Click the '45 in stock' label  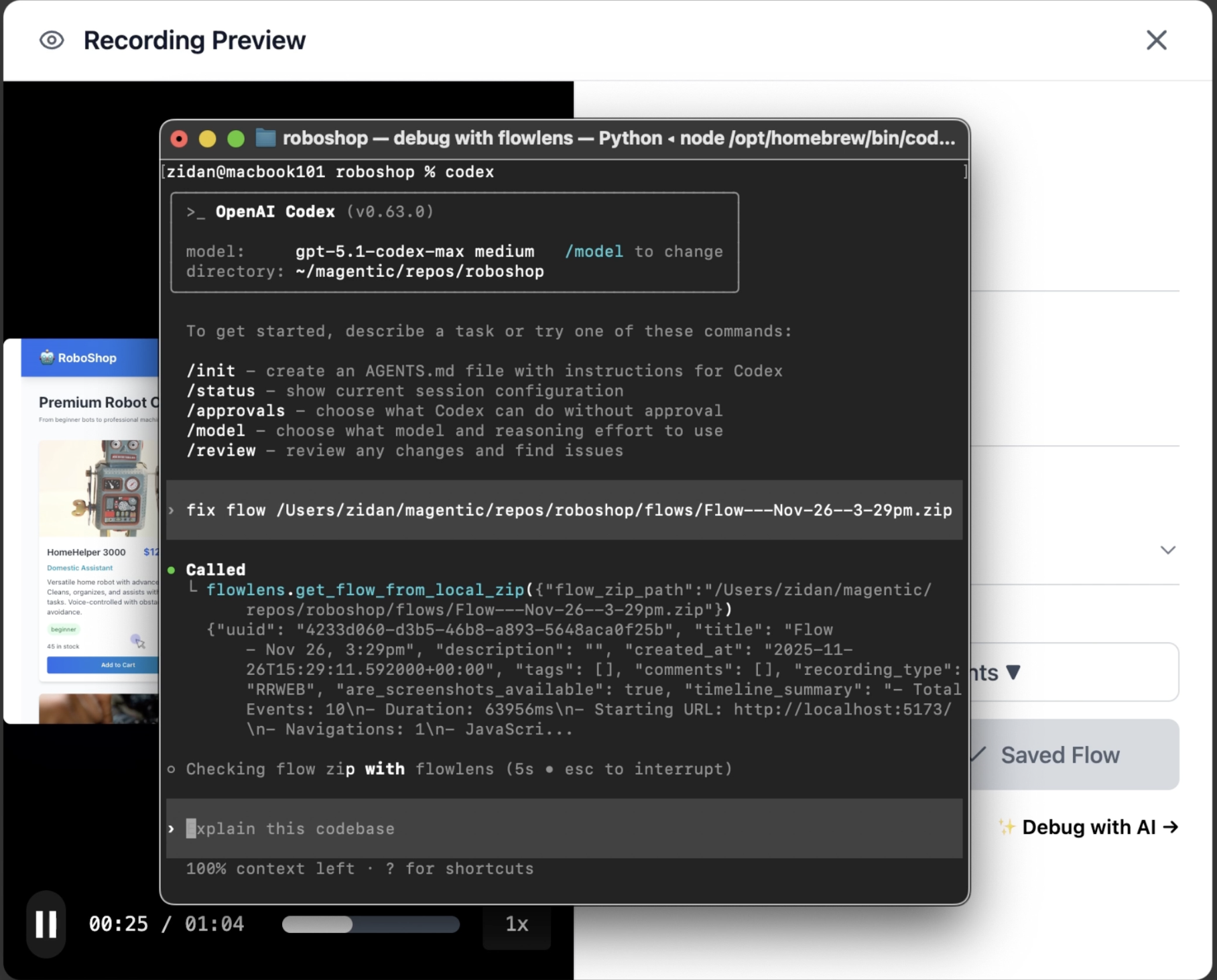coord(63,646)
